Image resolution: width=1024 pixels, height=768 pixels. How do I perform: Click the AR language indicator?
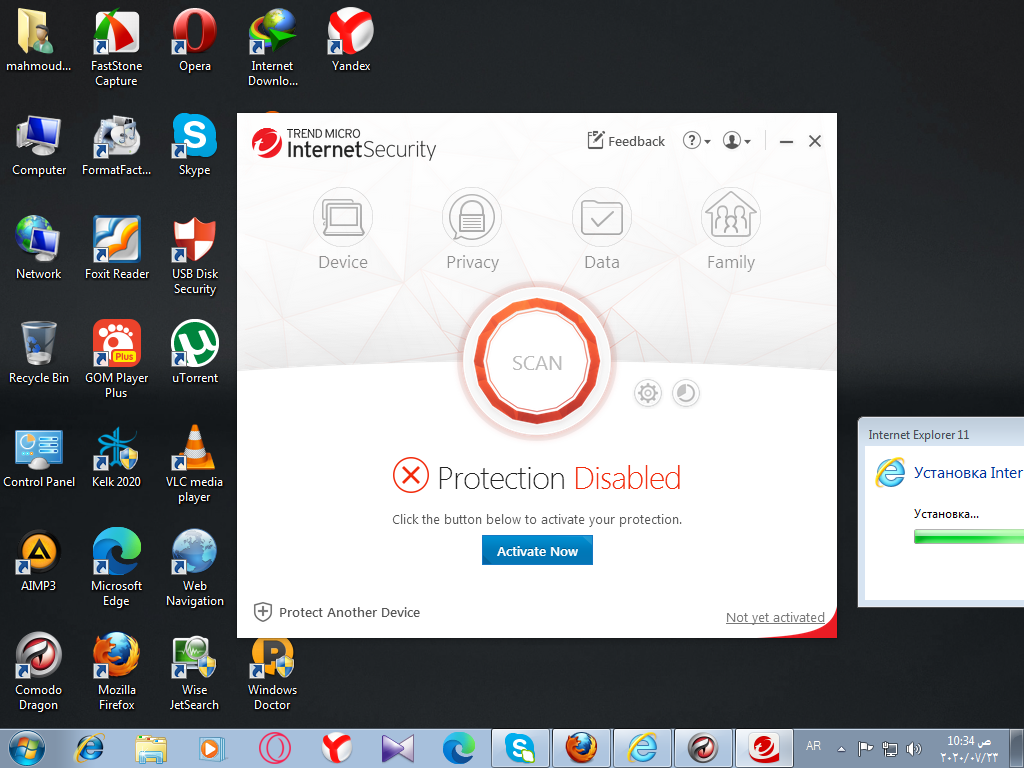(813, 746)
